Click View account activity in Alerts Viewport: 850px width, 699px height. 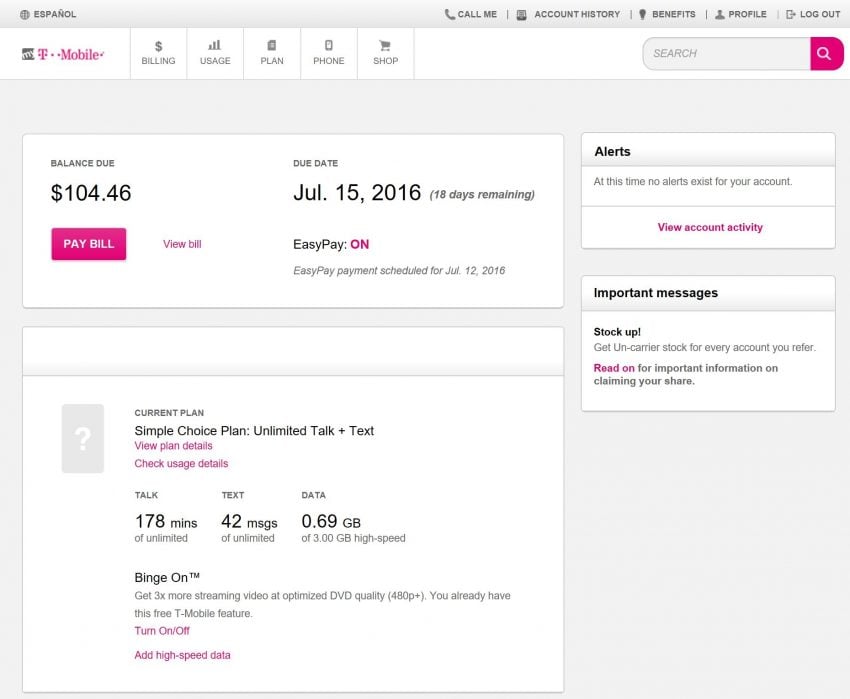(709, 227)
